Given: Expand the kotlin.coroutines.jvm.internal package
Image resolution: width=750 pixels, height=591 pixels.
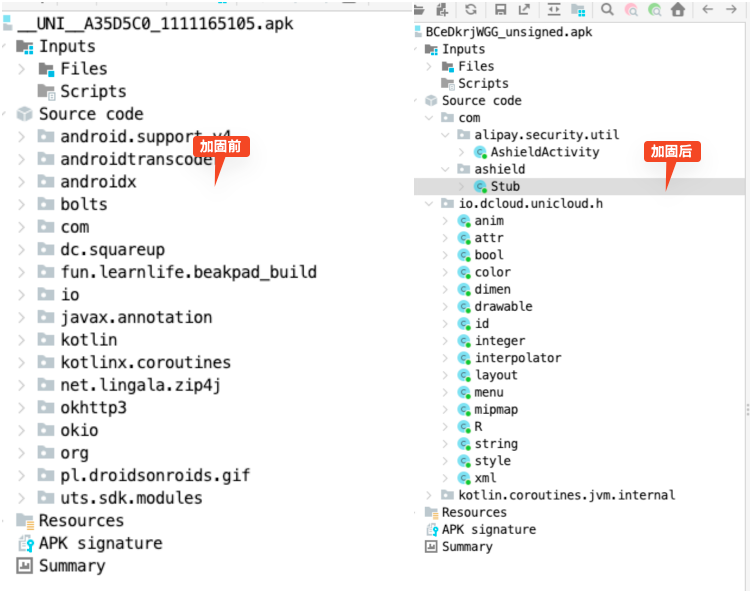Looking at the screenshot, I should 430,495.
